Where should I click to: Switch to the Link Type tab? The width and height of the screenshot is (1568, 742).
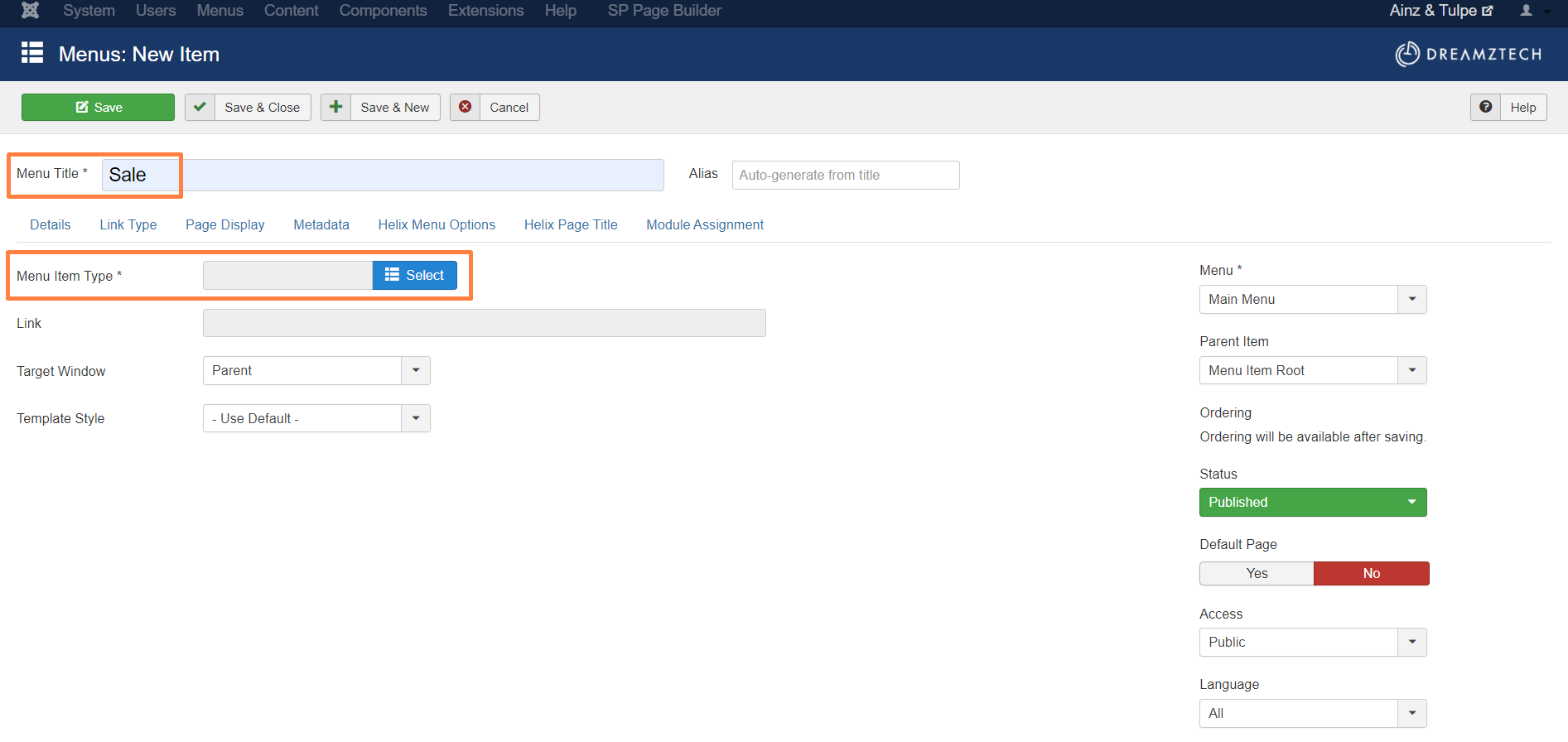128,224
